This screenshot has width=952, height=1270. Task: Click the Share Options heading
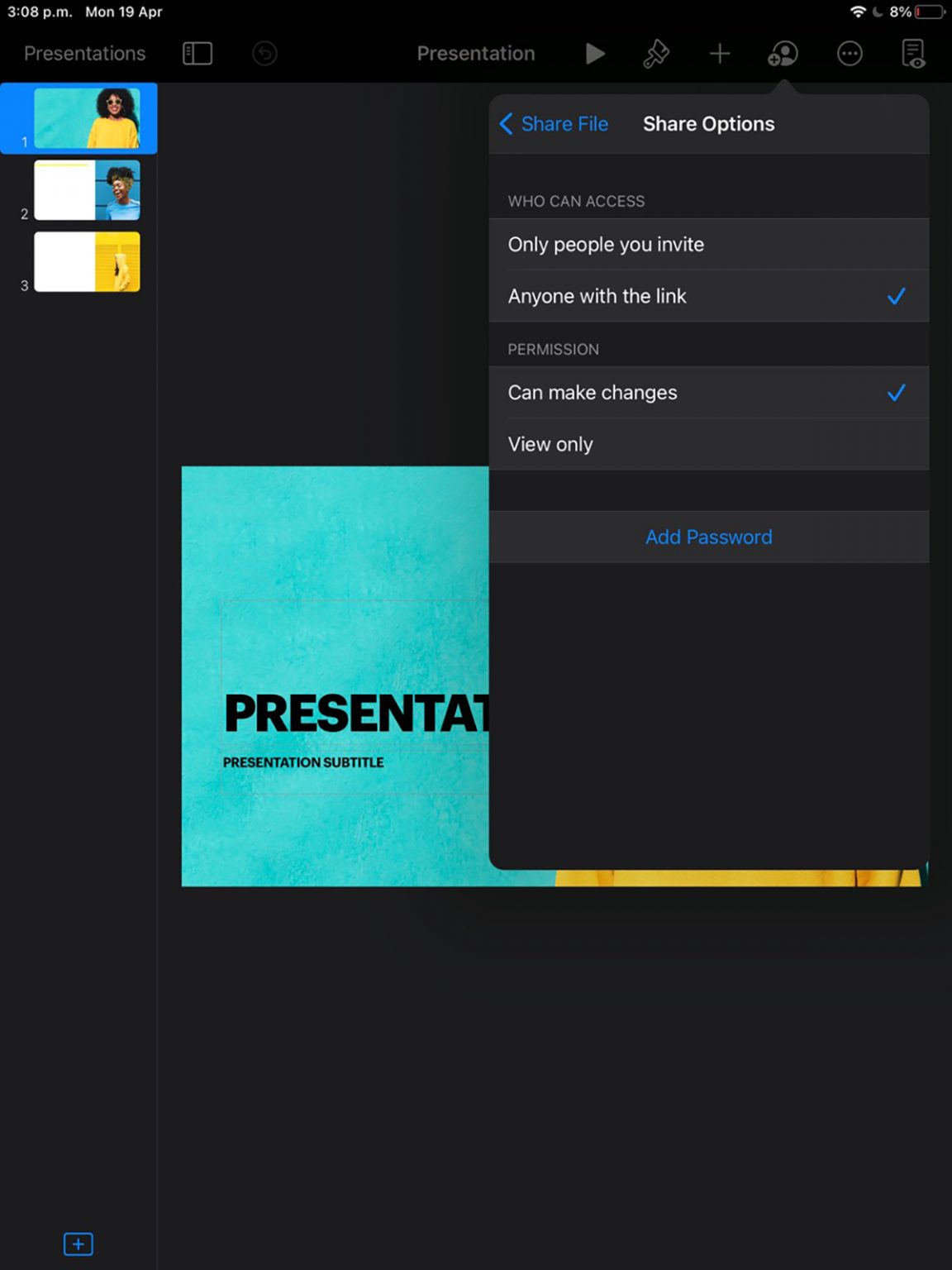[x=708, y=123]
